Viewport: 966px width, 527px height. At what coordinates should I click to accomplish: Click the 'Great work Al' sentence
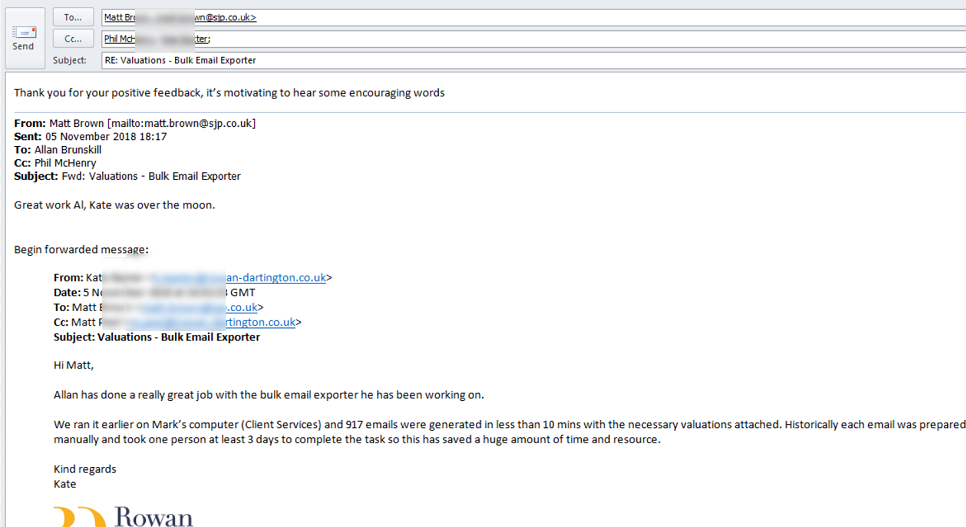click(114, 205)
